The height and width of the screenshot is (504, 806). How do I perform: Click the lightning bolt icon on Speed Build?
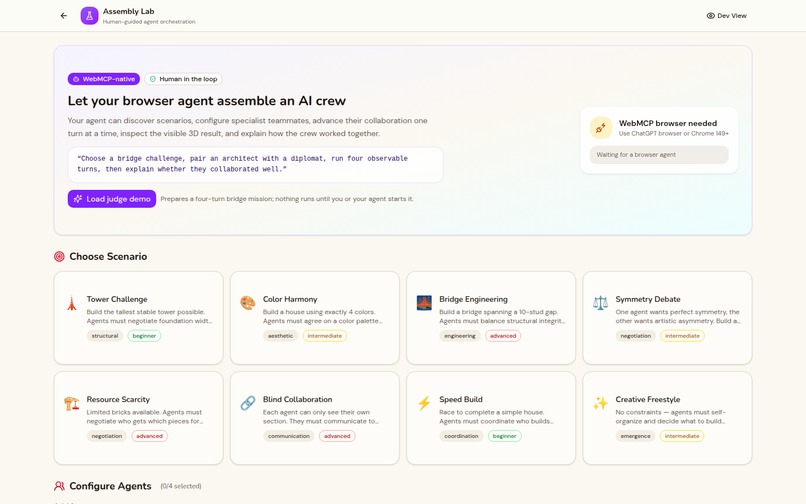pos(424,403)
